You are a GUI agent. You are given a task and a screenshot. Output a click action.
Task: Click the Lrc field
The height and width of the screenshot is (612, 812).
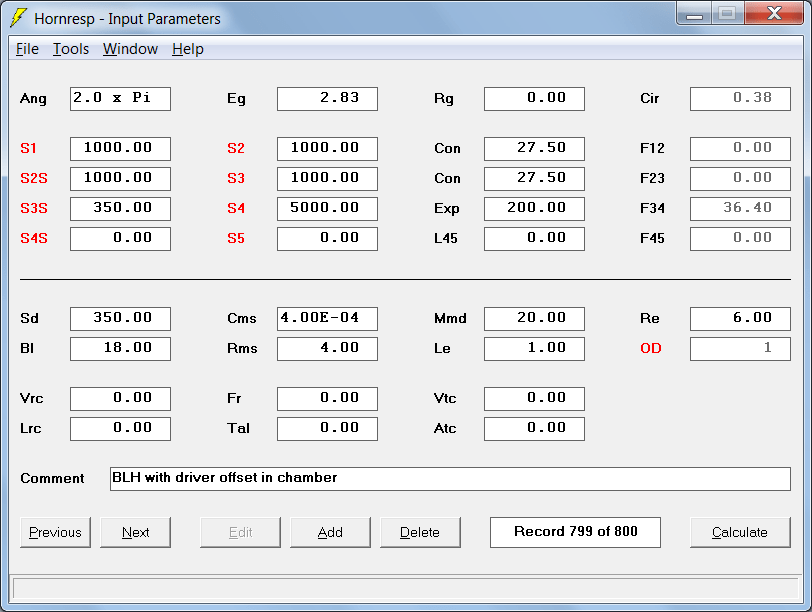point(120,429)
